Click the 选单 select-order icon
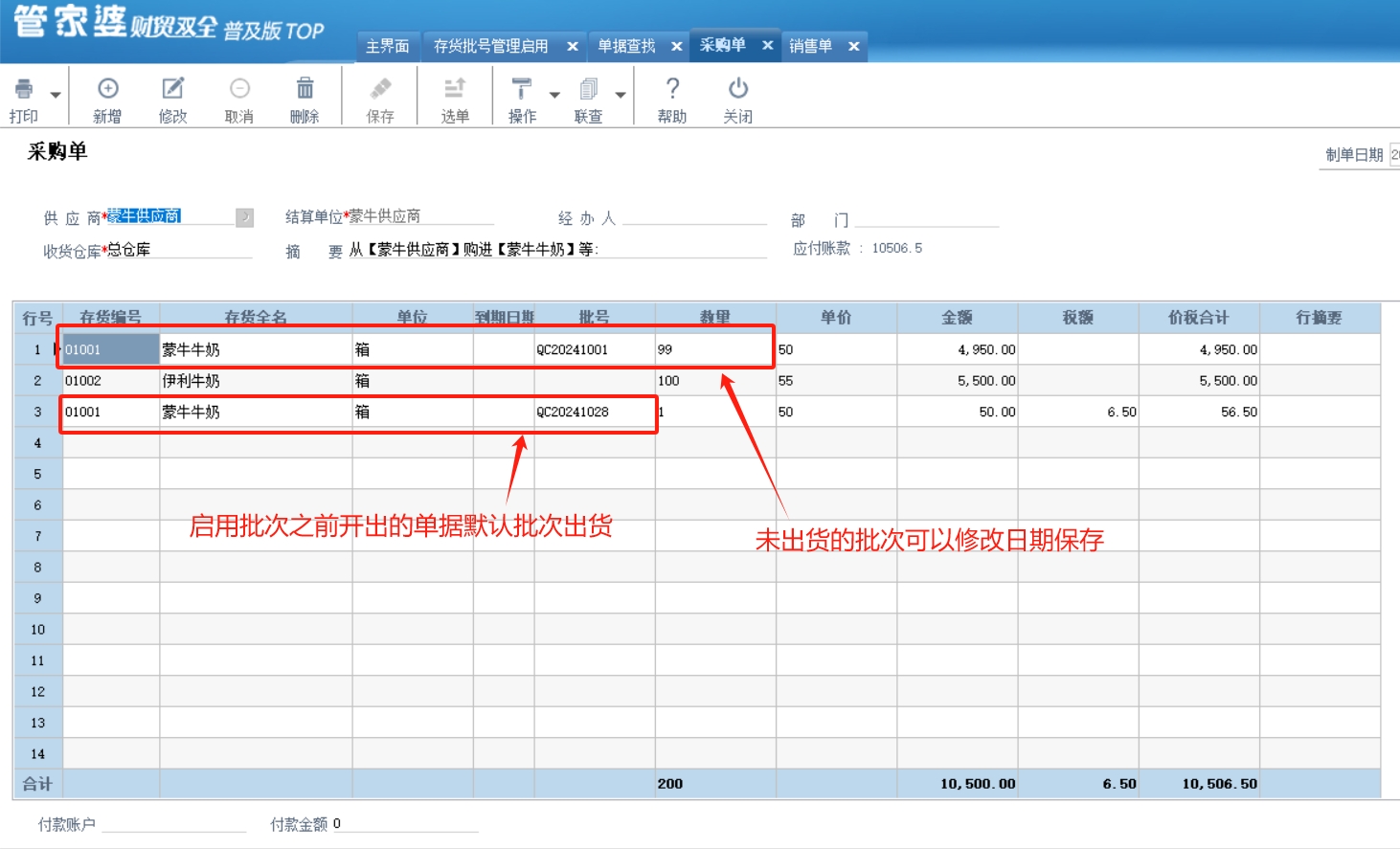Image resolution: width=1400 pixels, height=849 pixels. click(x=455, y=89)
